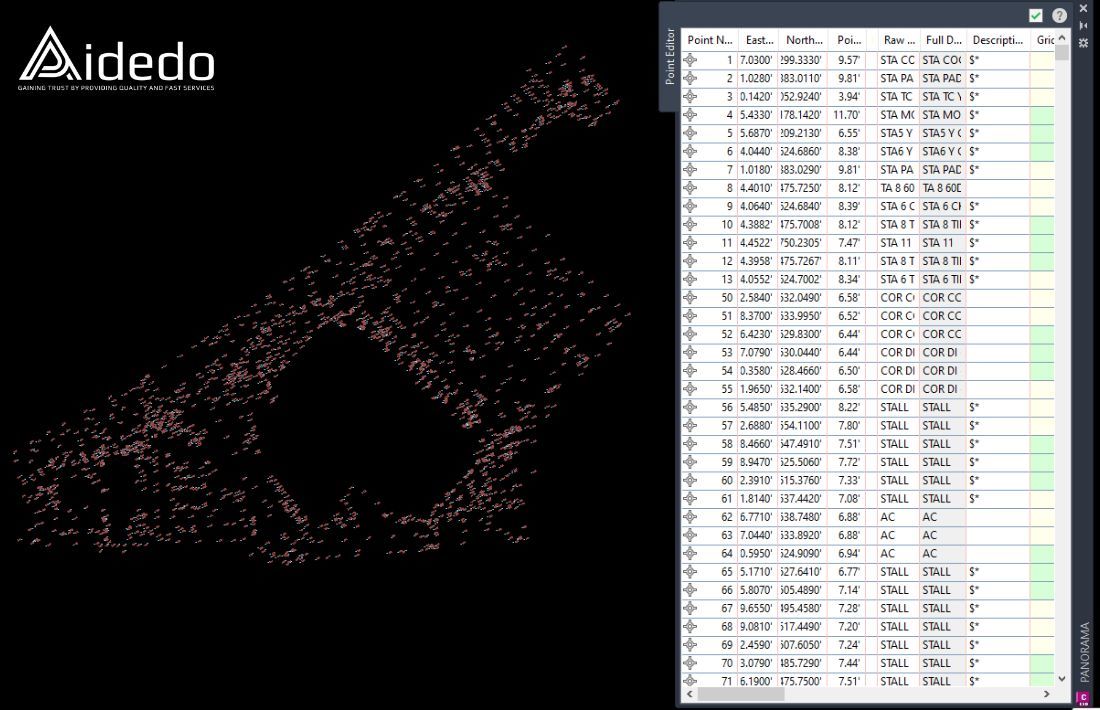This screenshot has height=710, width=1100.
Task: Click full description "AC" in row 64
Action: tap(944, 554)
